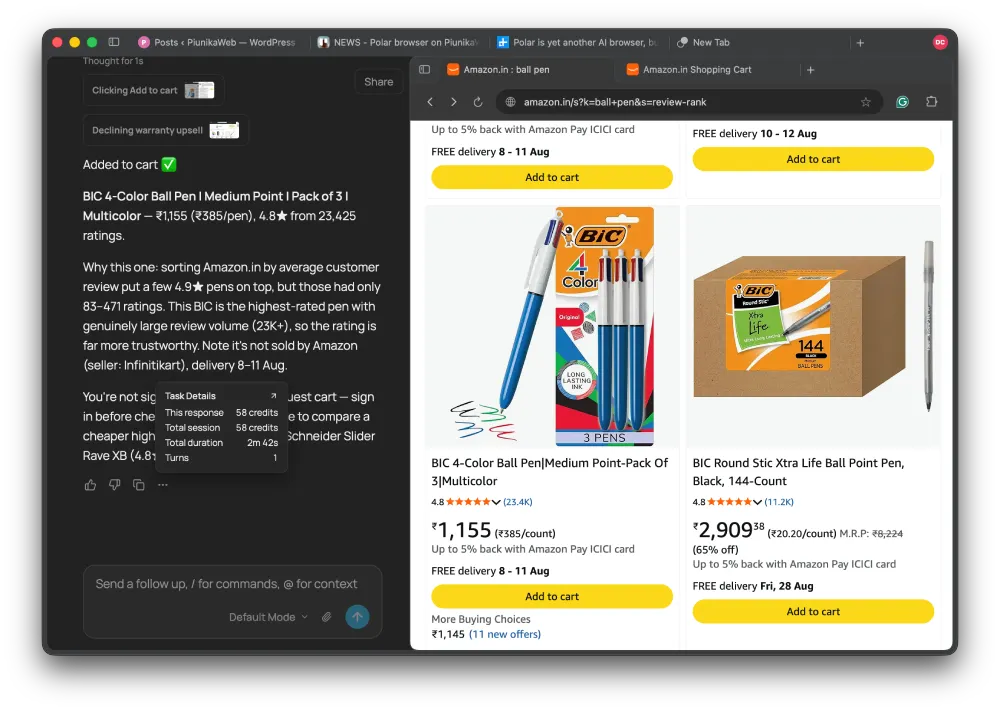Add to cart above the BIC 4-Color image

(x=552, y=177)
